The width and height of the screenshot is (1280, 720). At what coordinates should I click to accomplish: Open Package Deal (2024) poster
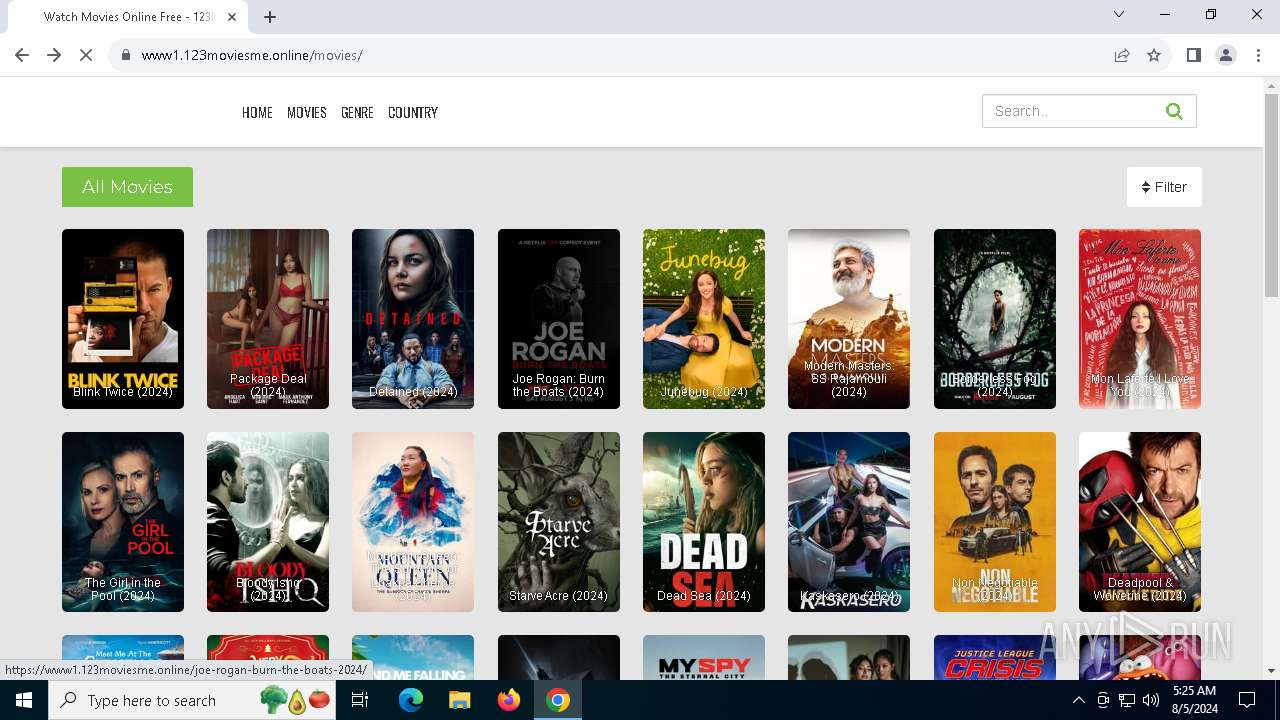coord(268,319)
